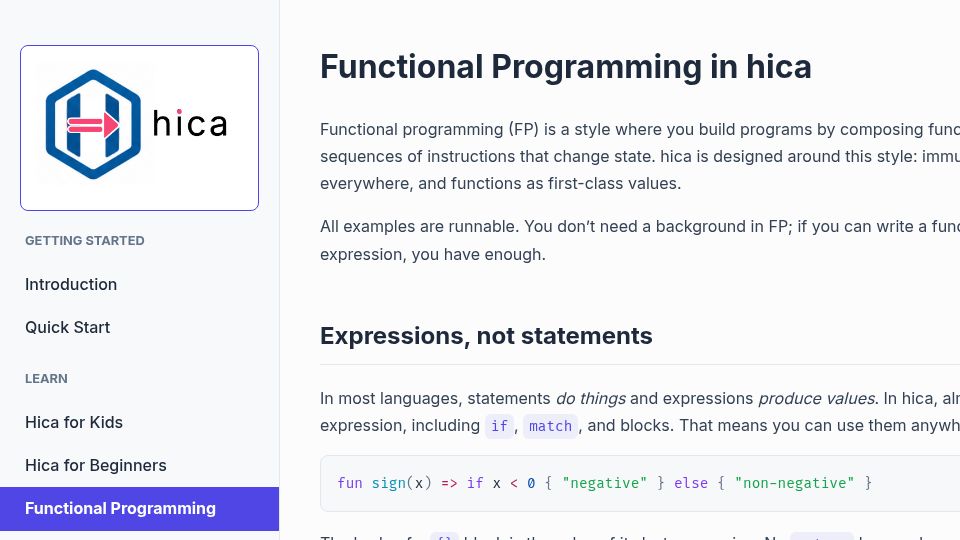Click the Functional Programming in hica title

565,67
